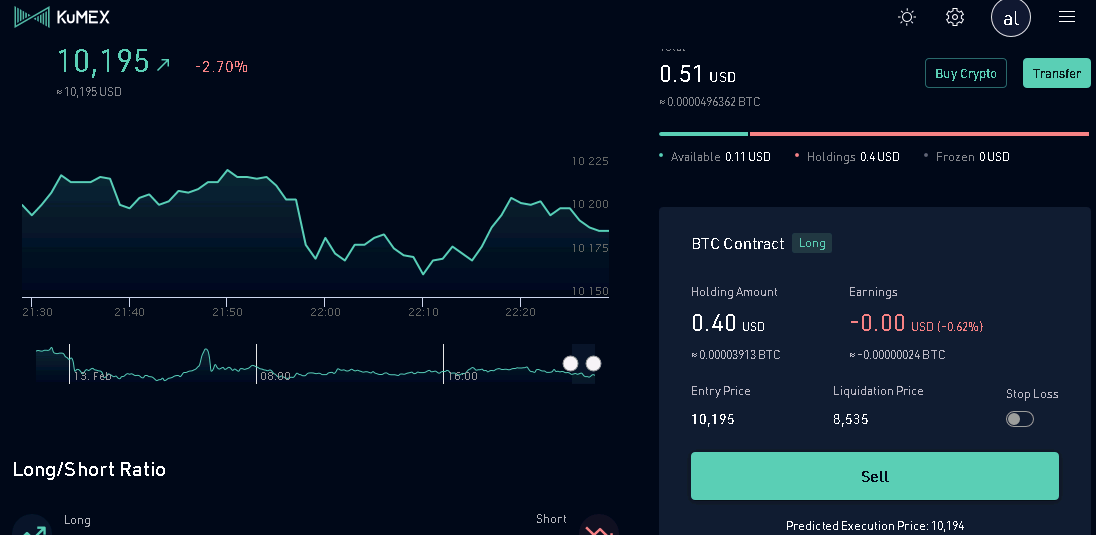Image resolution: width=1096 pixels, height=535 pixels.
Task: Click the Short ratio down-arrow icon
Action: tap(598, 526)
